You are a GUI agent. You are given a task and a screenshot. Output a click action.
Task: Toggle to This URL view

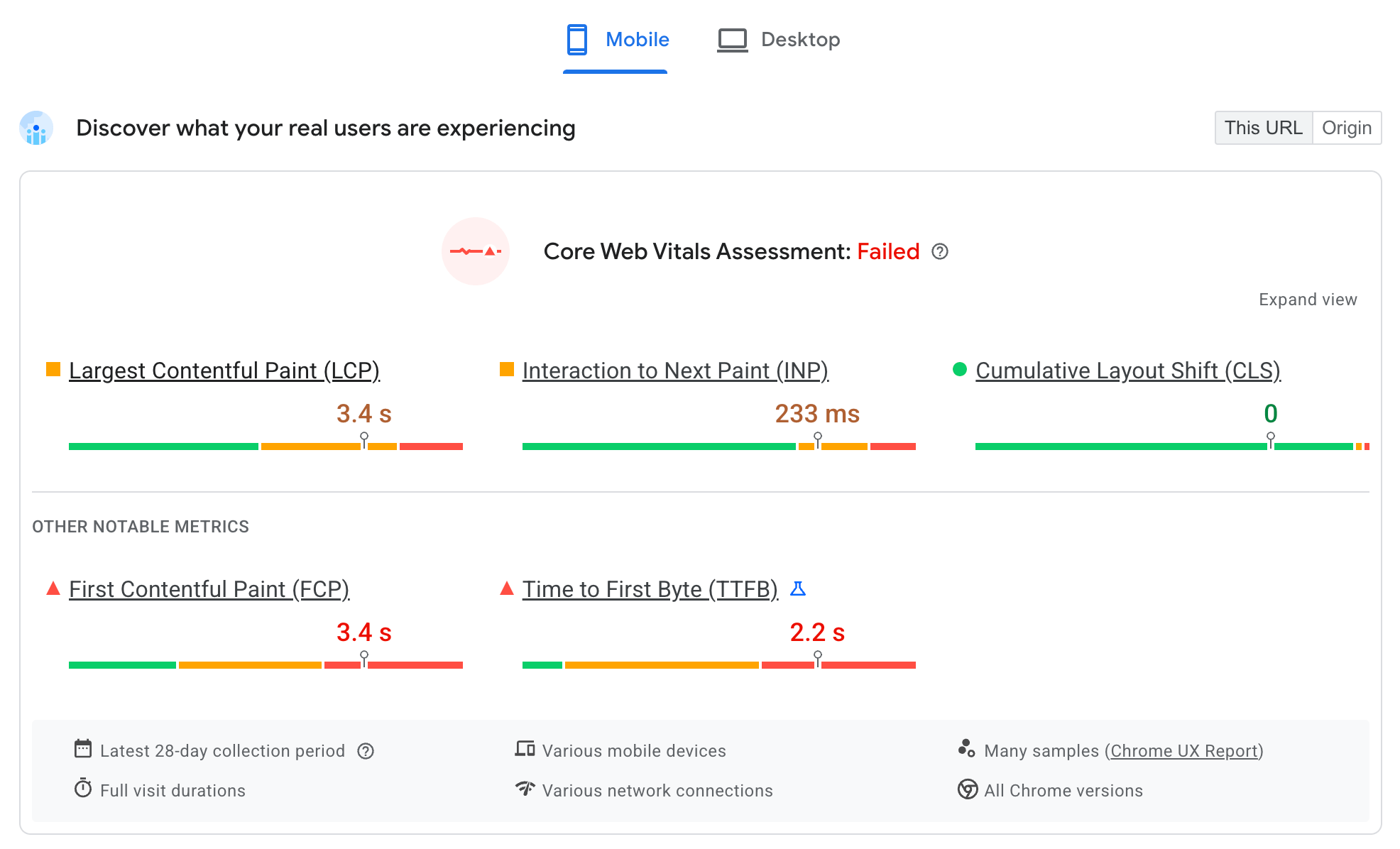(1262, 127)
